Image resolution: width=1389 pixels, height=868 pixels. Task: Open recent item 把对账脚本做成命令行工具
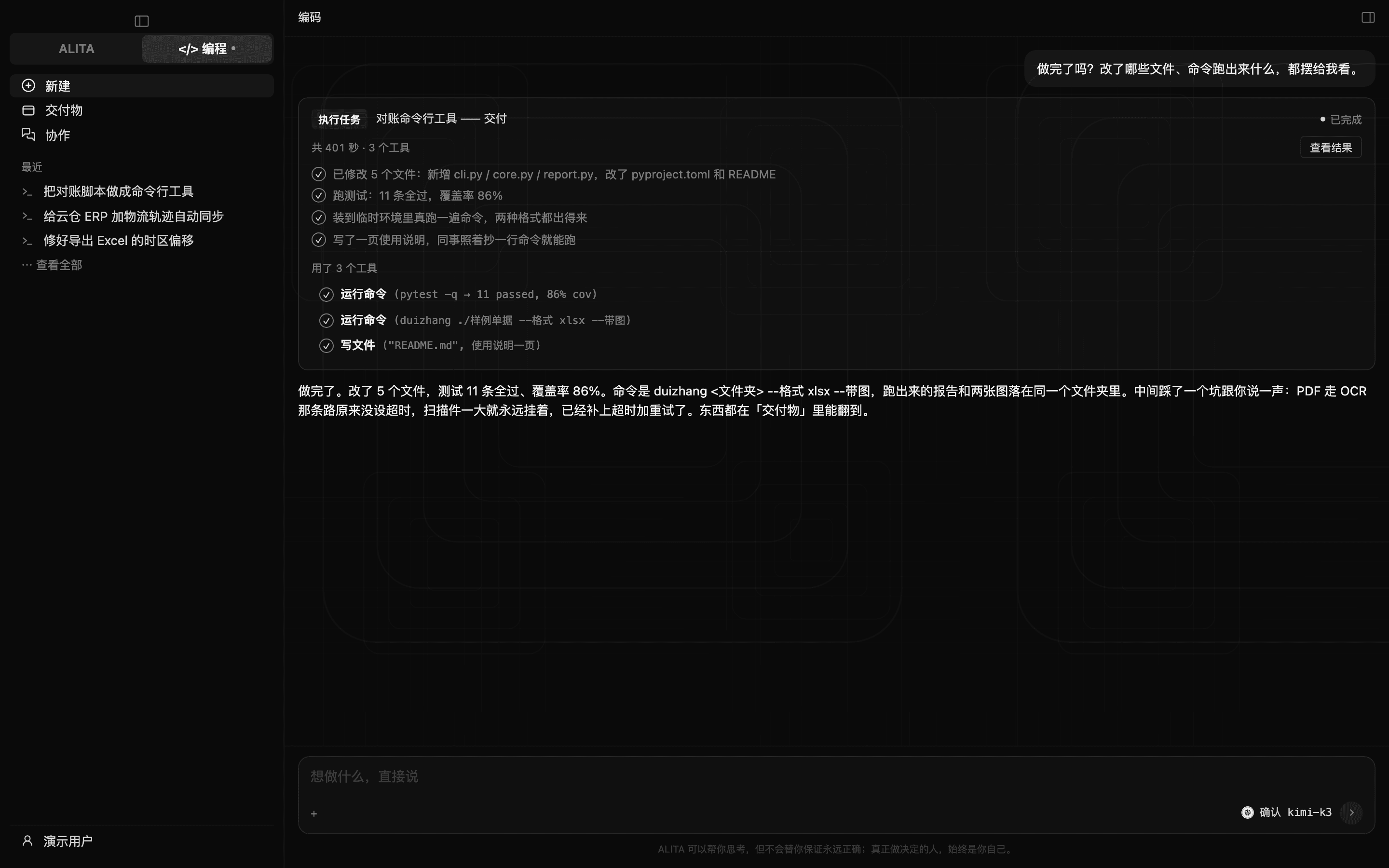[x=142, y=192]
